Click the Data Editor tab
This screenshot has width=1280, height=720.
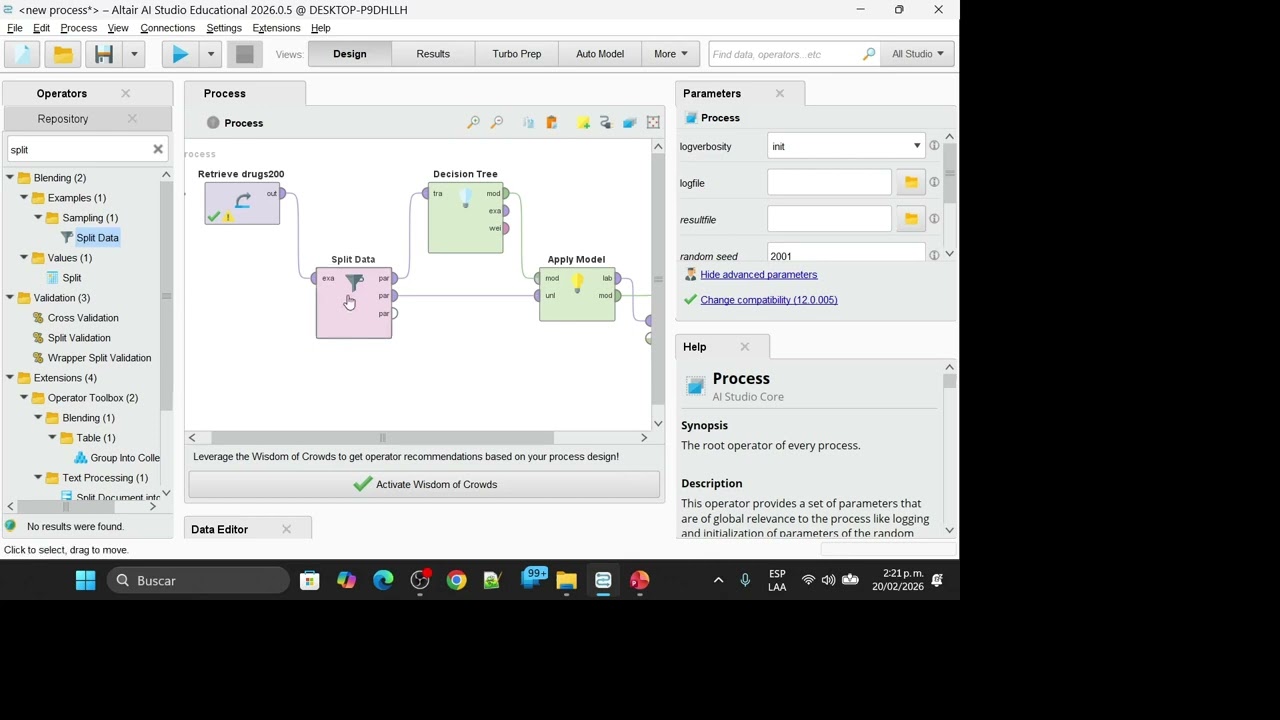pos(220,529)
